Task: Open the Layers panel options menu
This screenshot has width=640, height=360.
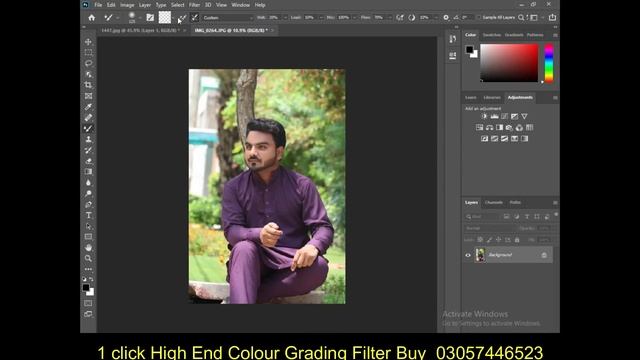Action: pos(555,202)
